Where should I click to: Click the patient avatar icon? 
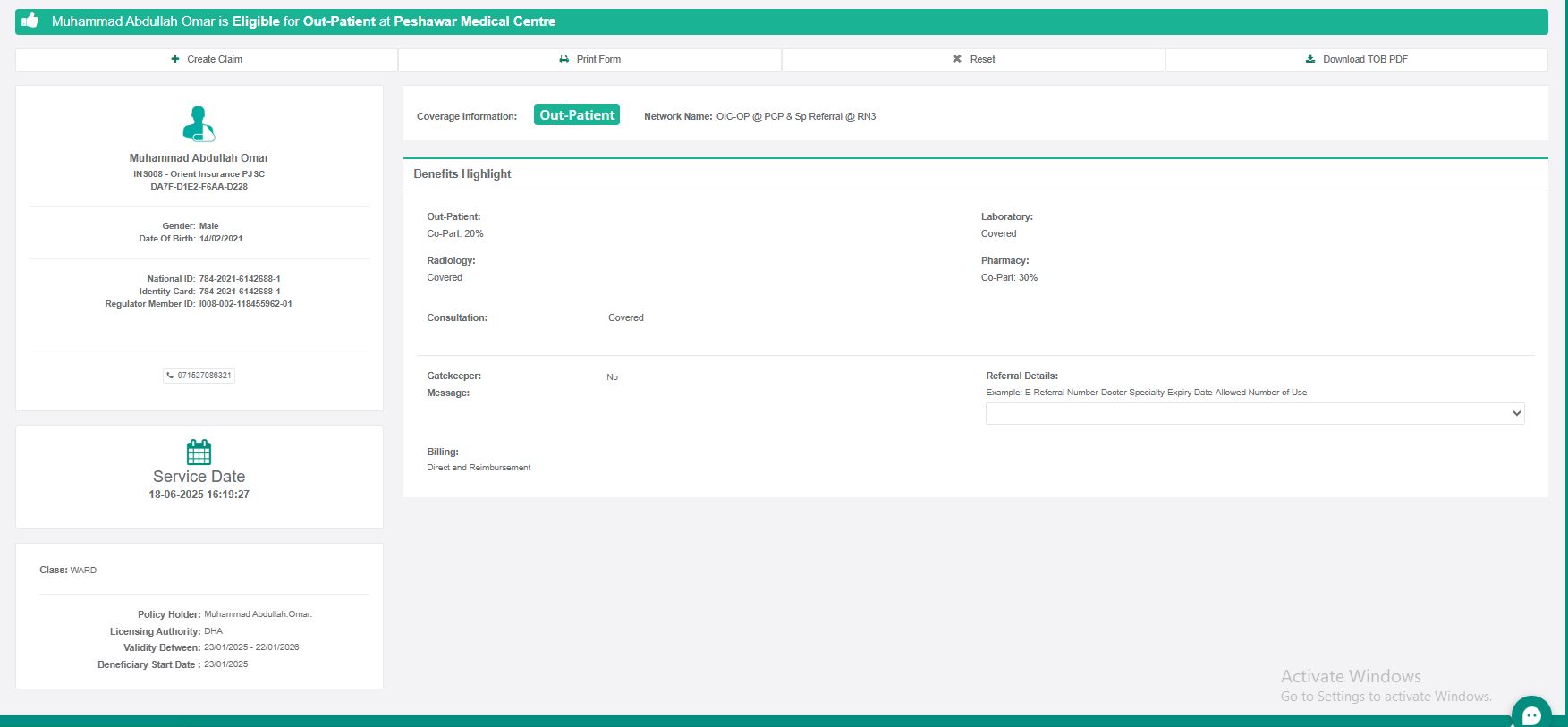coord(199,123)
